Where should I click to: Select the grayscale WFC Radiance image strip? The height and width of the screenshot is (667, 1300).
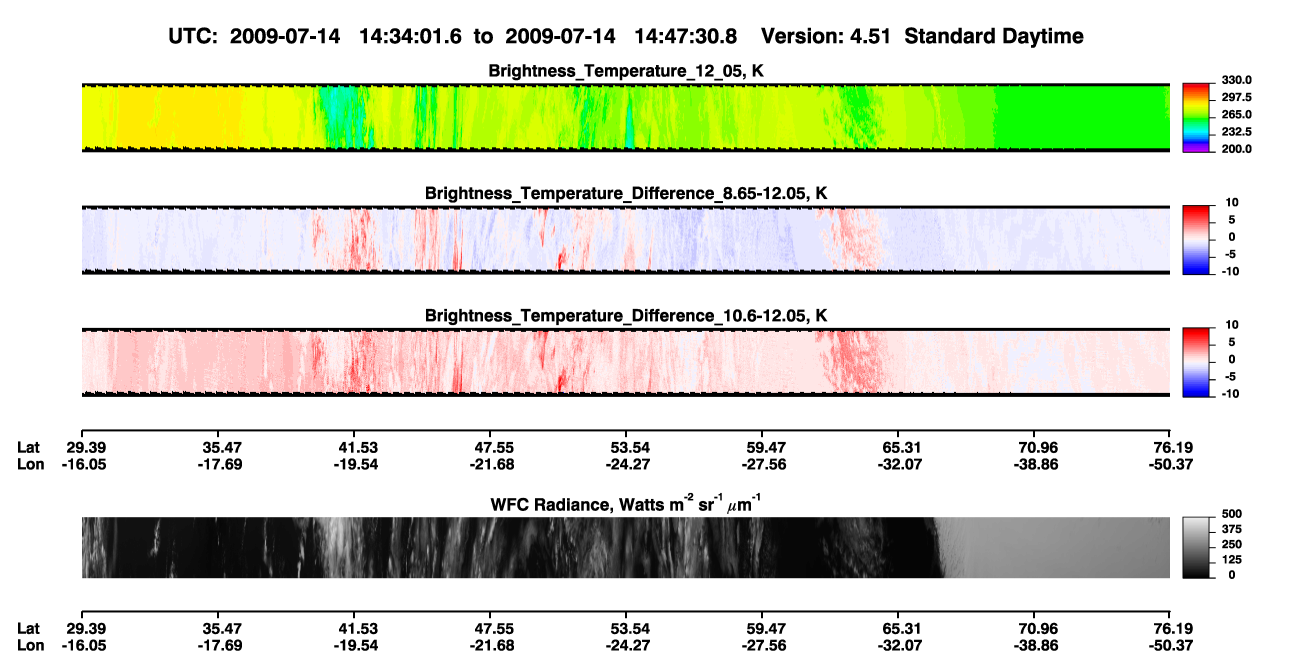point(626,547)
